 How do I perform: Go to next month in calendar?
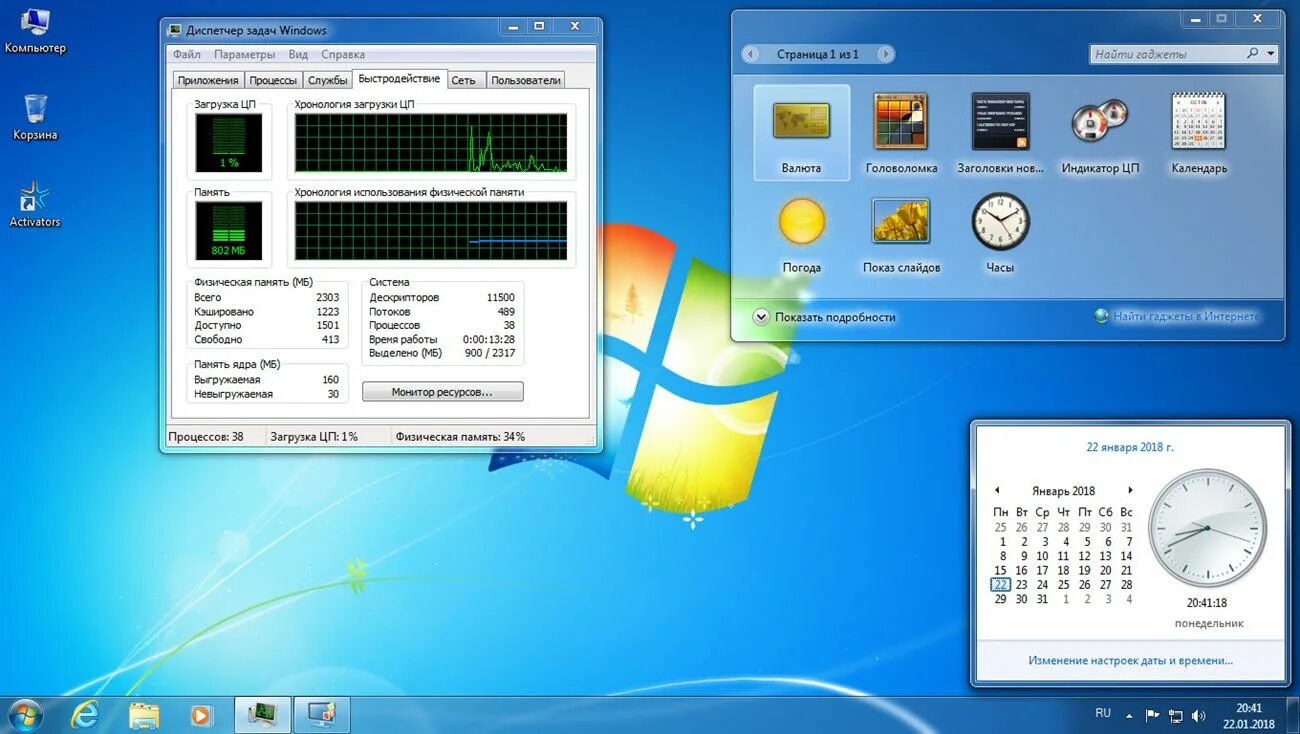[x=1130, y=491]
